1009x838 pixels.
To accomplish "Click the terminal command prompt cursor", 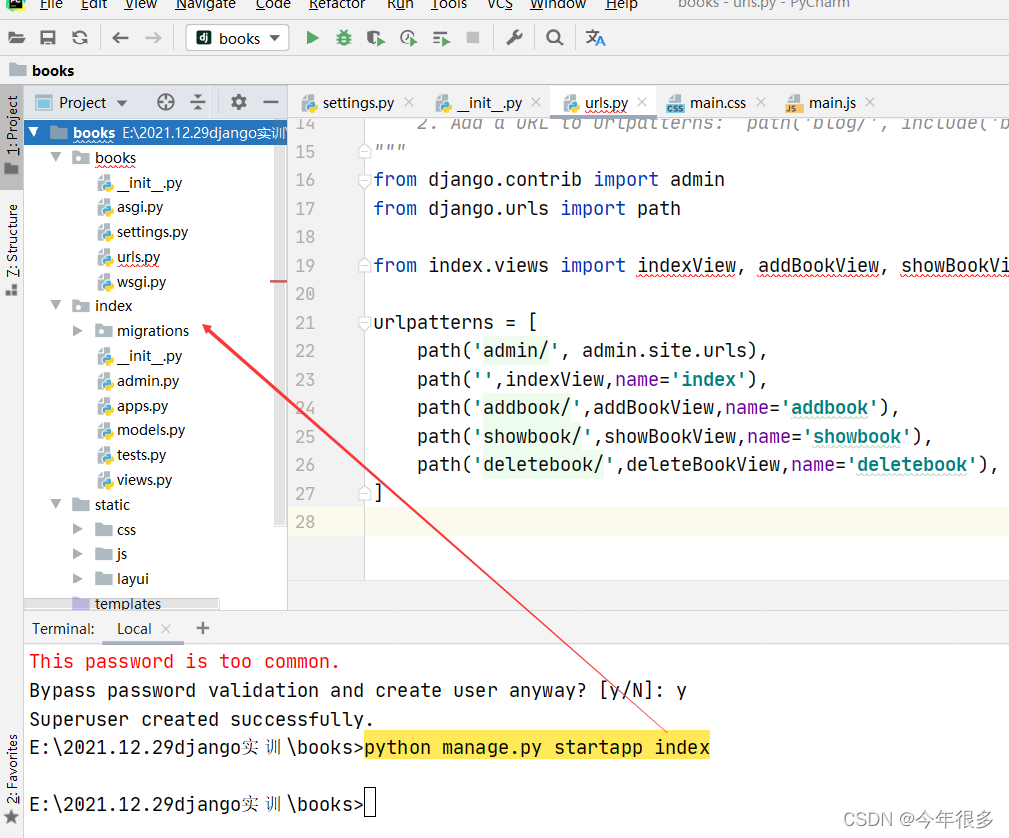I will click(x=370, y=802).
